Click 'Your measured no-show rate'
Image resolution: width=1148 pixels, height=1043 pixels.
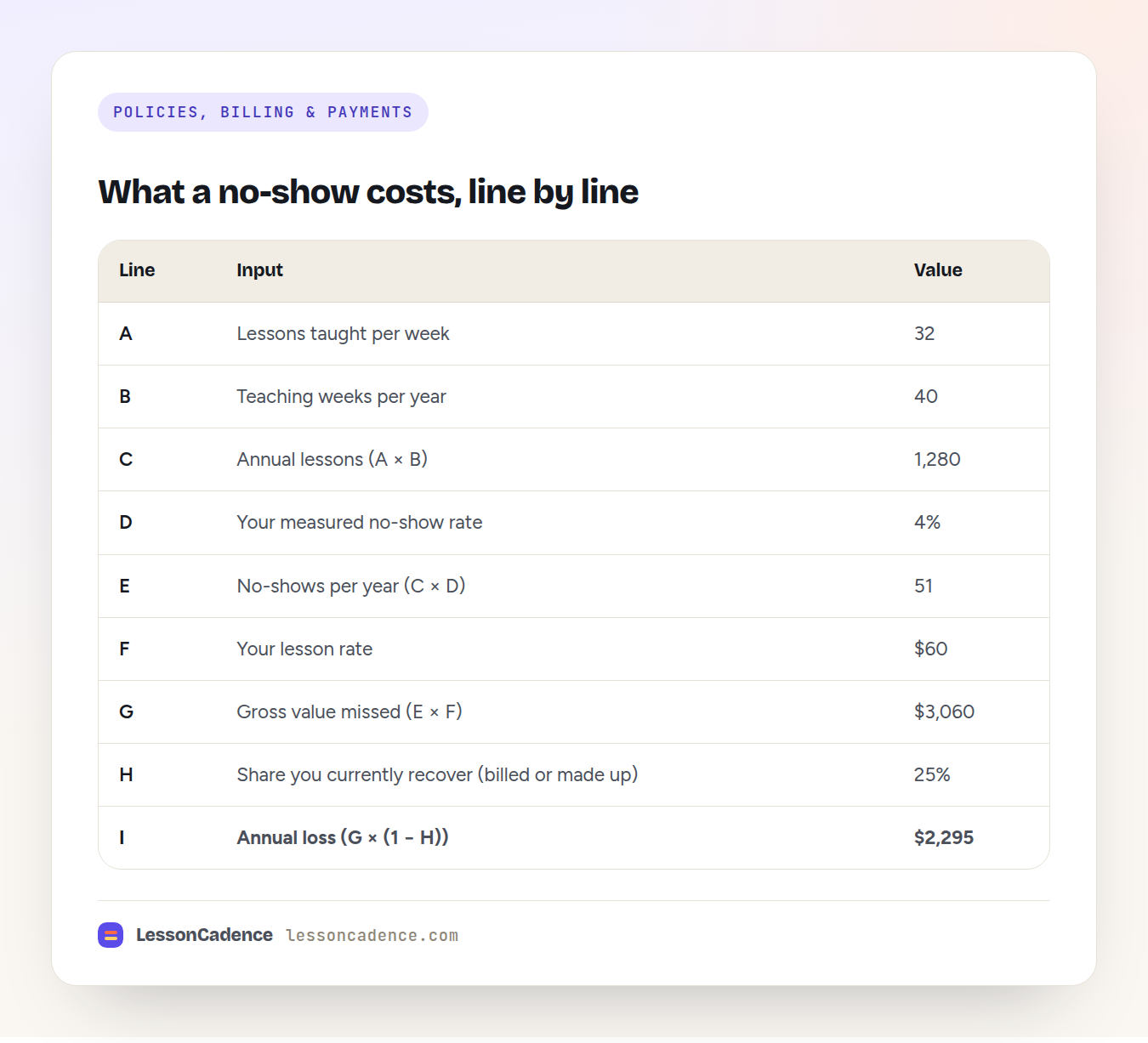point(359,523)
